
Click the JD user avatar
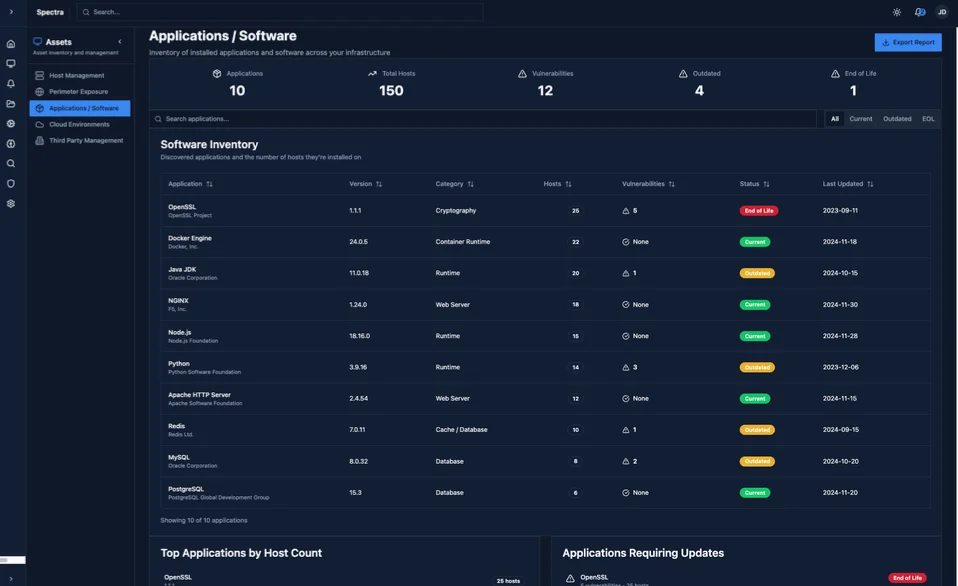[942, 12]
